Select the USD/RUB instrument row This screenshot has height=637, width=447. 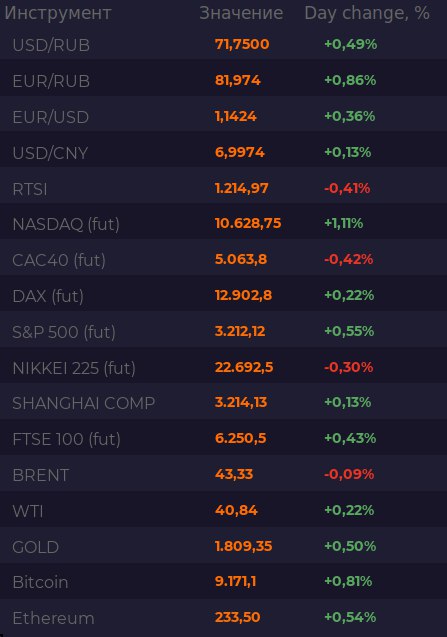tap(224, 44)
